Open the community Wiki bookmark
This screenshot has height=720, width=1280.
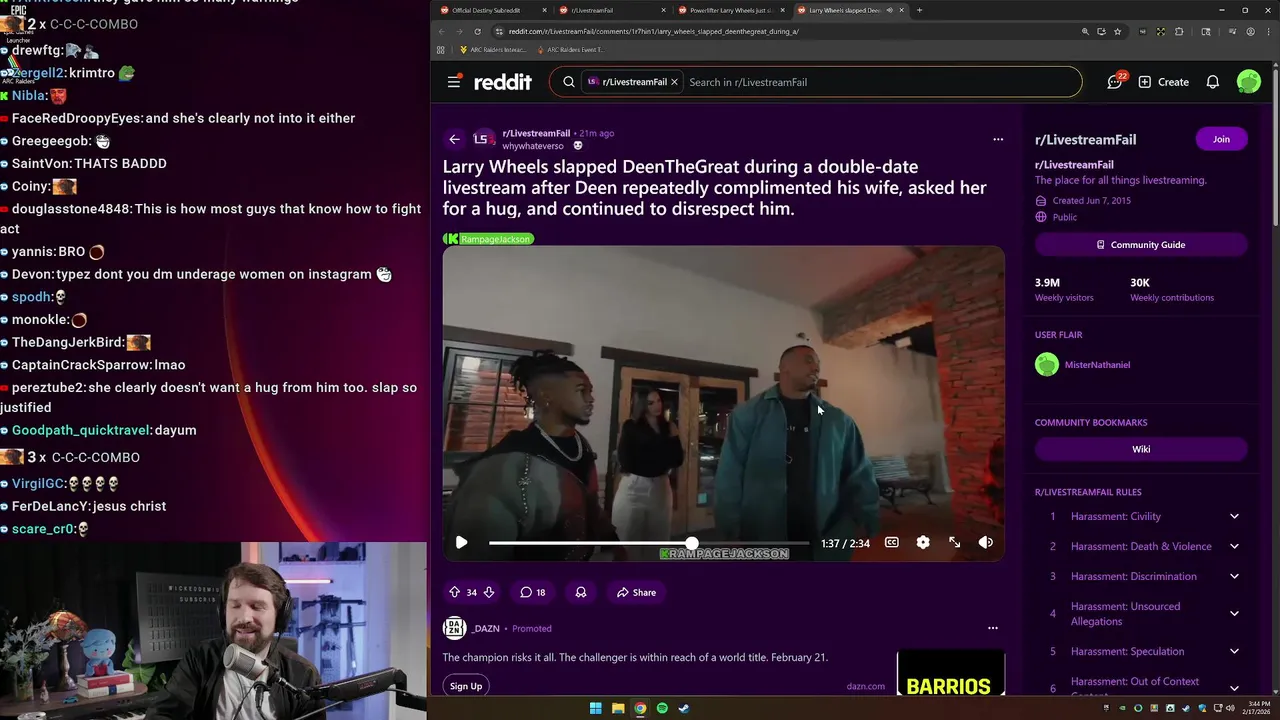pyautogui.click(x=1141, y=449)
